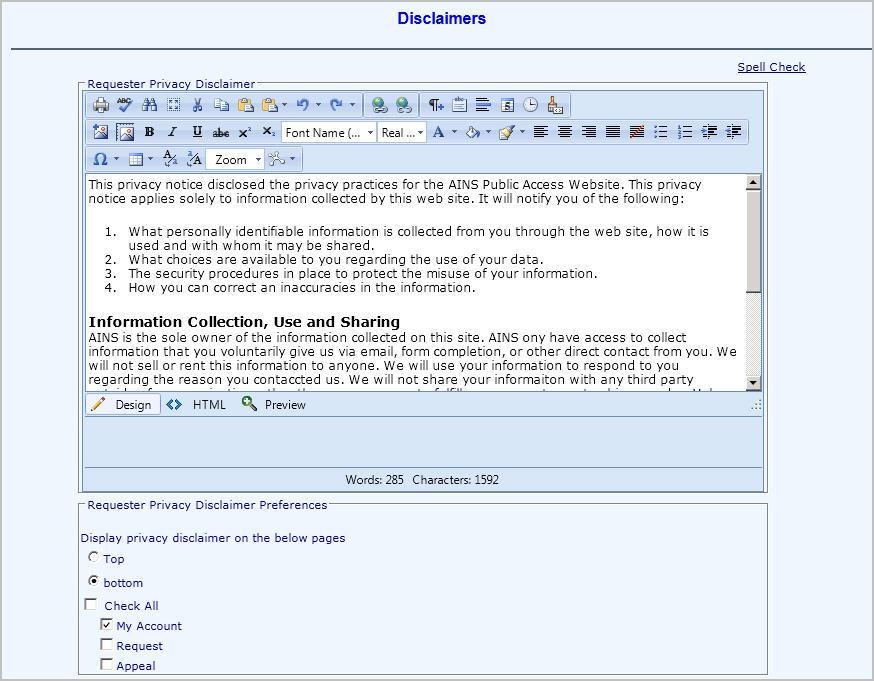Click the editor scrollbar up arrow
The height and width of the screenshot is (681, 874).
tap(753, 182)
